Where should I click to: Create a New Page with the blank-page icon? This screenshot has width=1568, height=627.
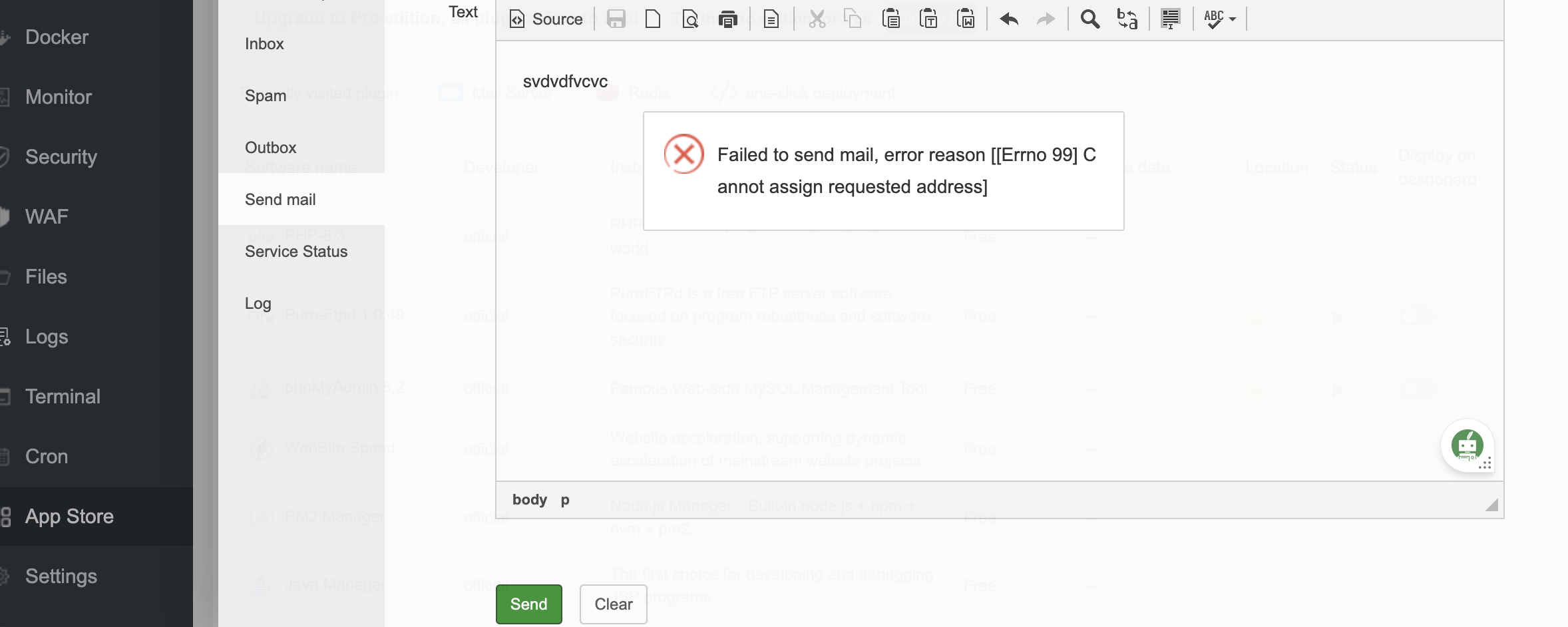point(653,19)
